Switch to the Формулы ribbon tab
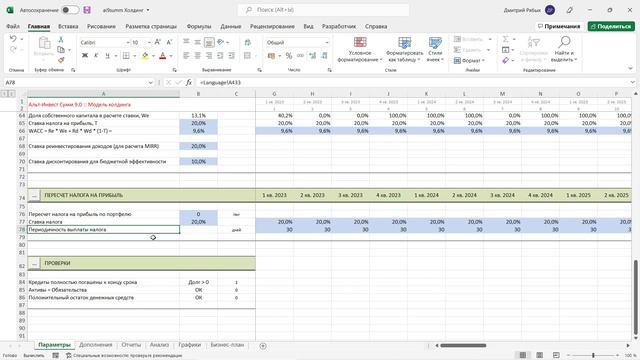Image resolution: width=640 pixels, height=360 pixels. [199, 26]
